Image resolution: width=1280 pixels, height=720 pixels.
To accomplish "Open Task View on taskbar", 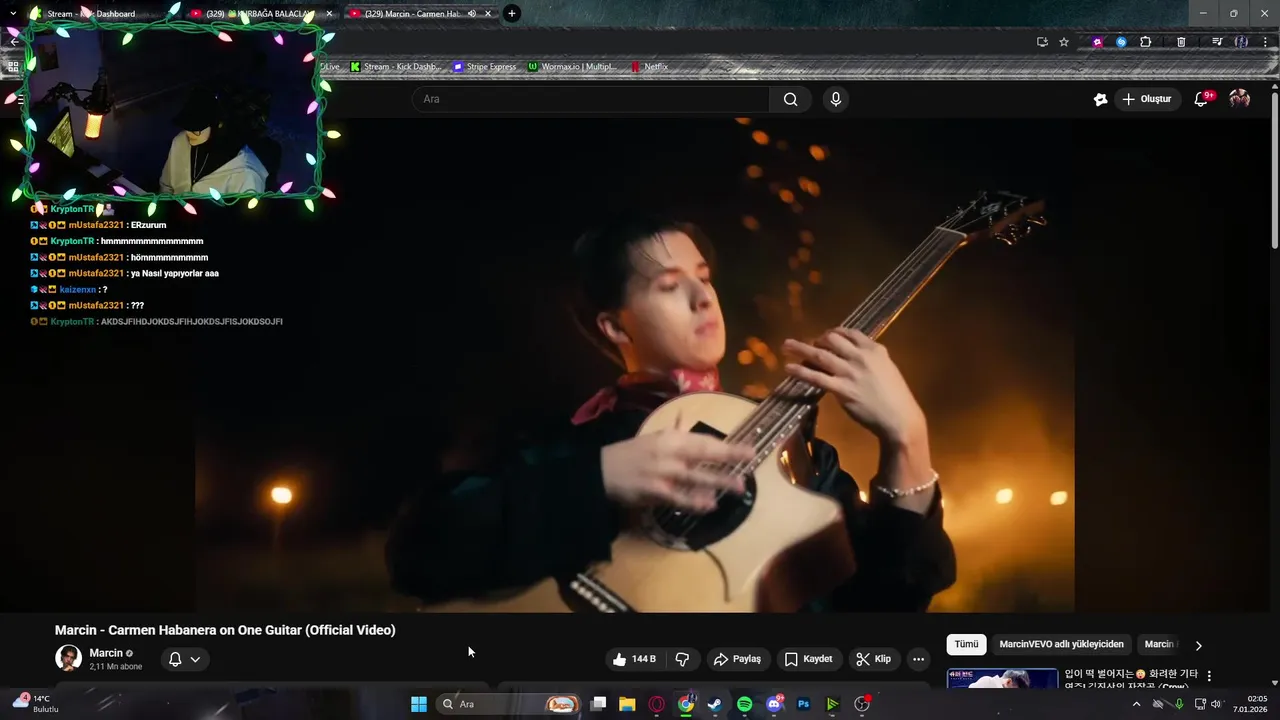I will coord(598,704).
